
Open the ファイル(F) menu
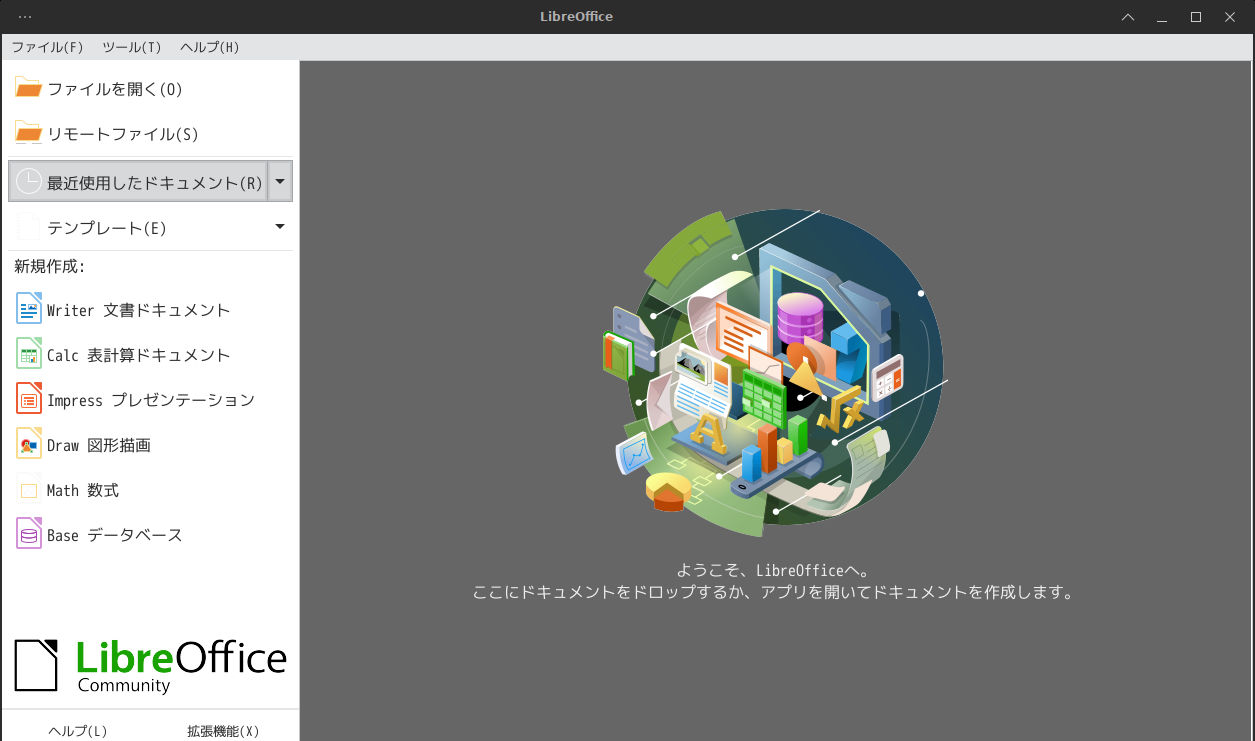47,47
